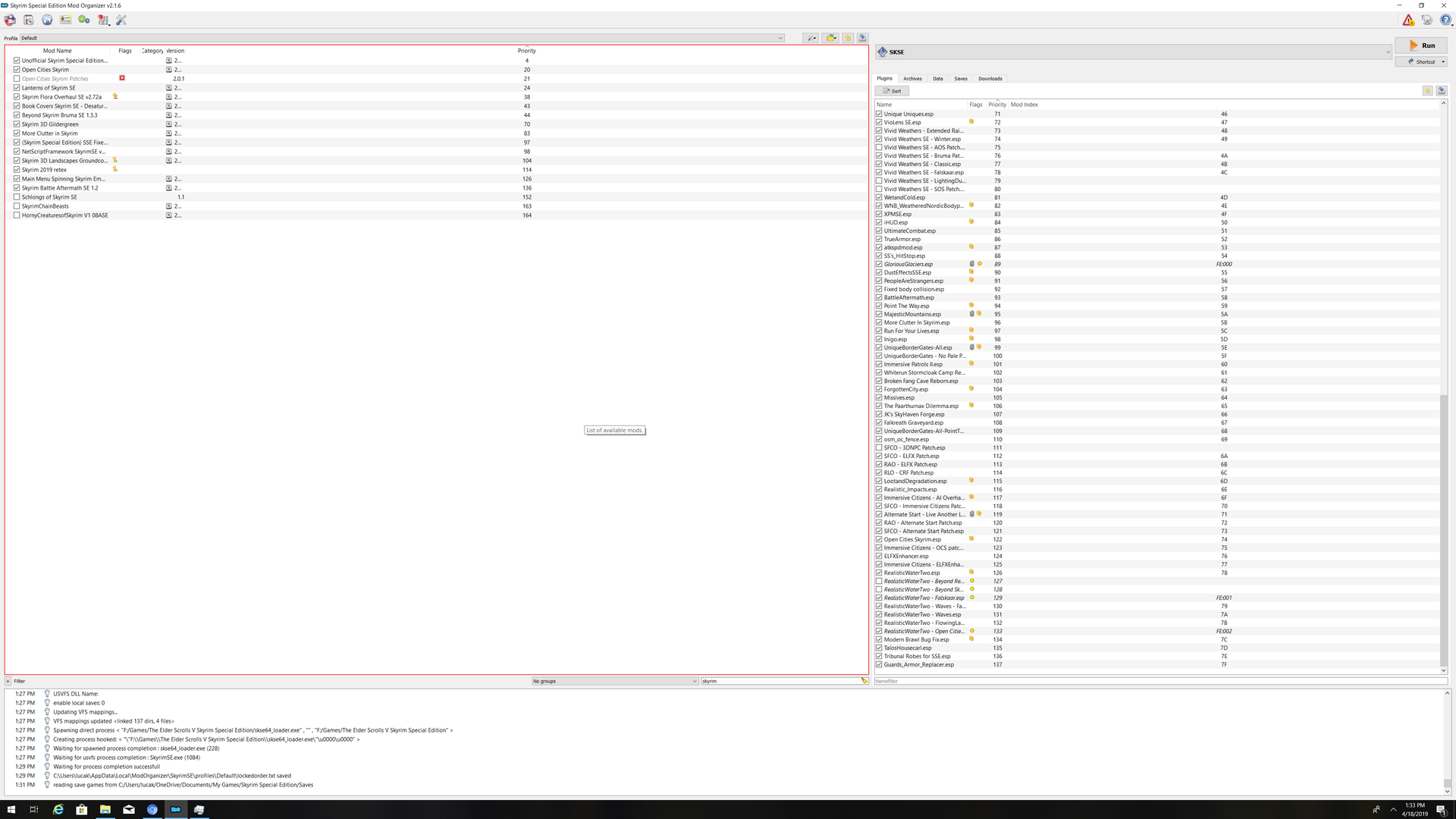Click the flag icons on MajesticMountains.esp
Image resolution: width=1456 pixels, height=819 pixels.
[975, 314]
